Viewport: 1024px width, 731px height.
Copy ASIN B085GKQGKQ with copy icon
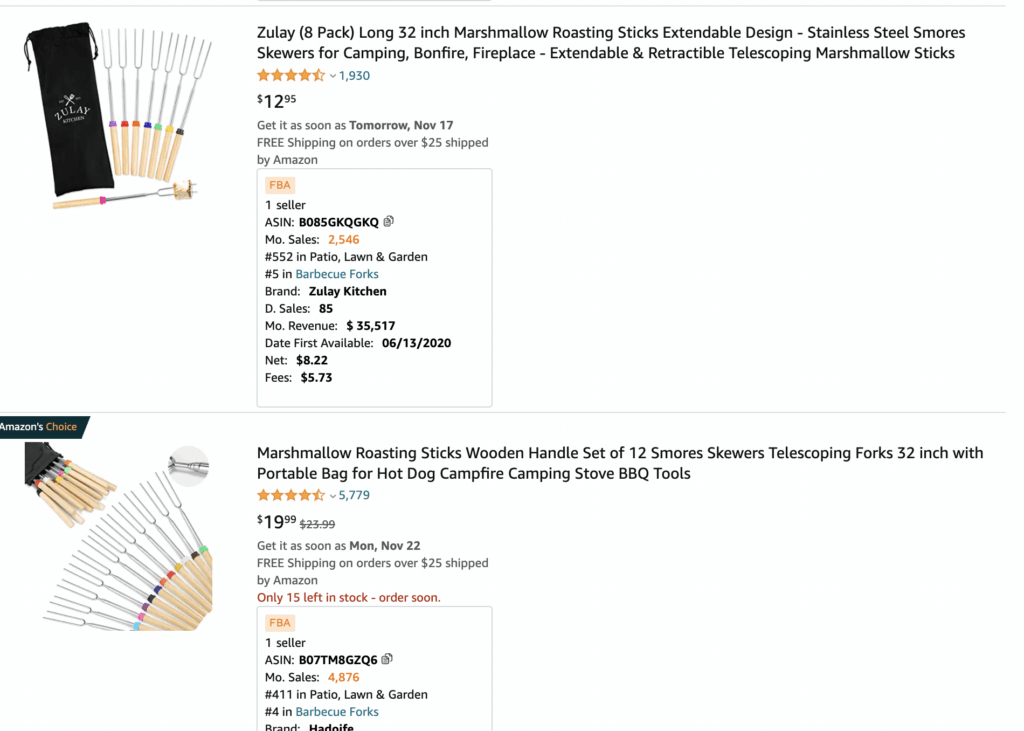pyautogui.click(x=389, y=221)
